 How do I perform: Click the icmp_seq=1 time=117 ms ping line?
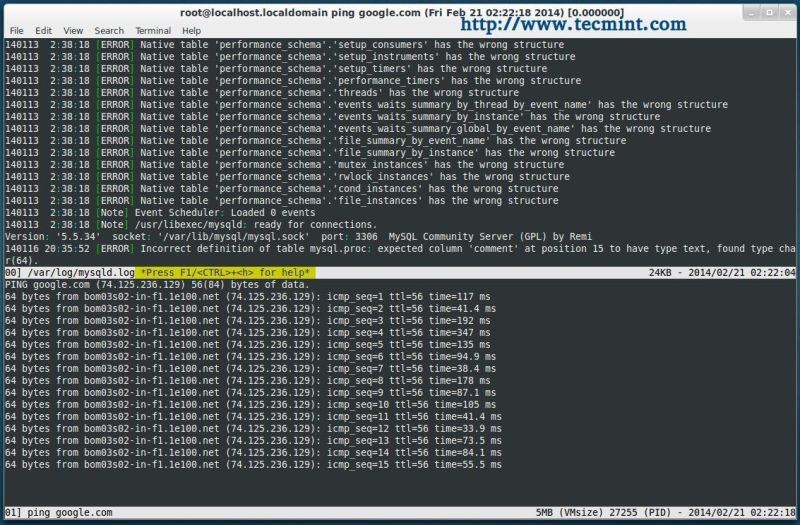pos(247,296)
